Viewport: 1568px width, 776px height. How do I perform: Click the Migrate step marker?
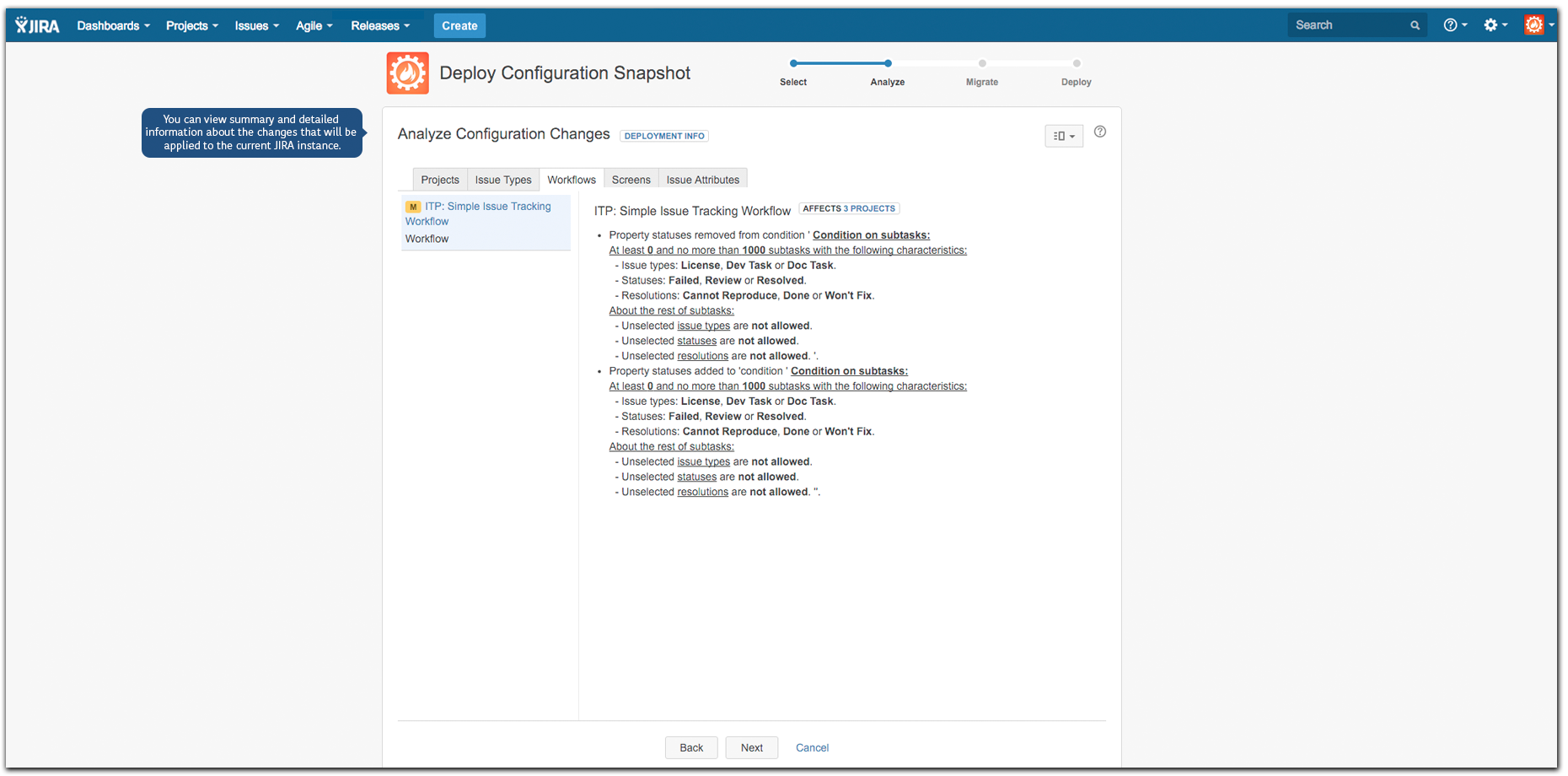[x=982, y=63]
